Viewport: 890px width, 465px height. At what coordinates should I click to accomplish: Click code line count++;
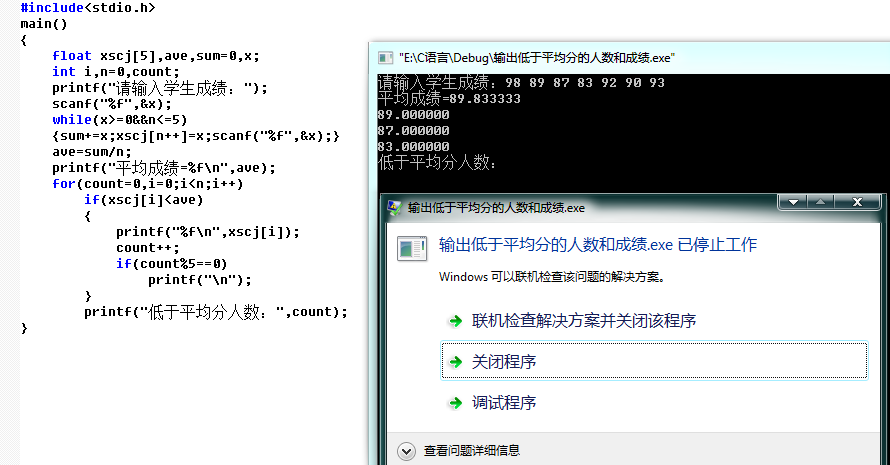tap(148, 248)
